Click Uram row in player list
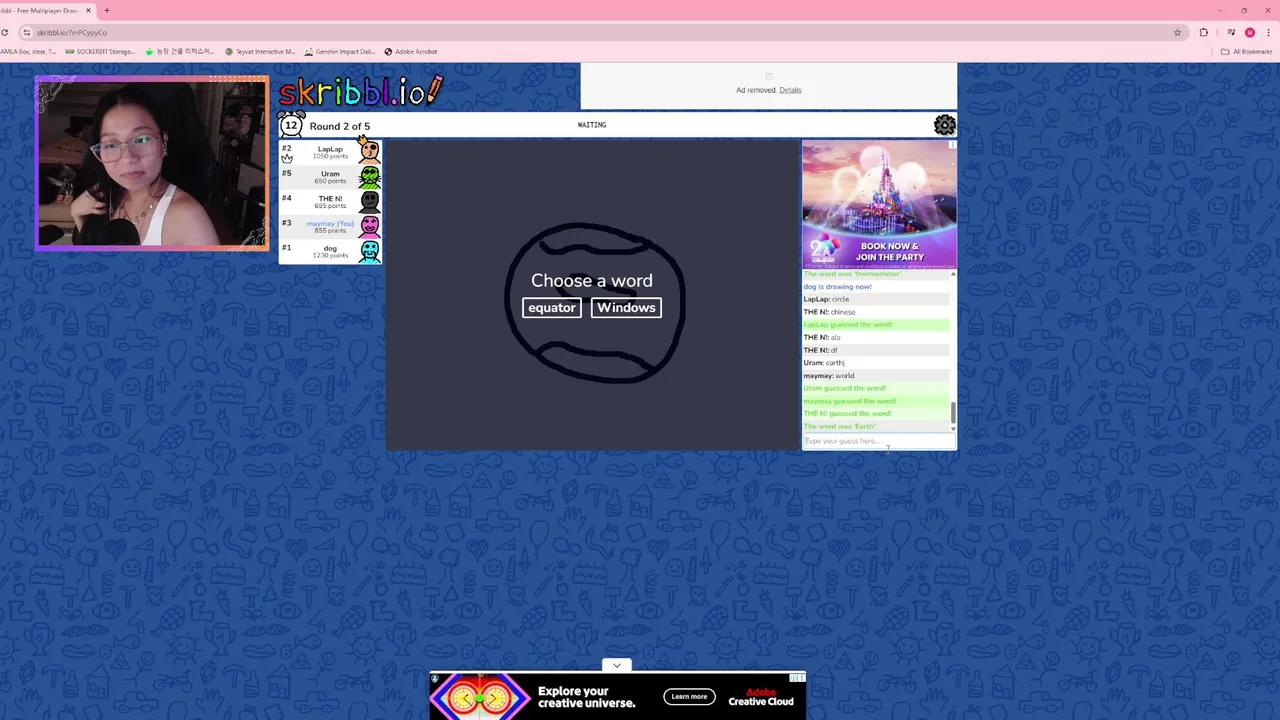Image resolution: width=1280 pixels, height=720 pixels. [330, 177]
